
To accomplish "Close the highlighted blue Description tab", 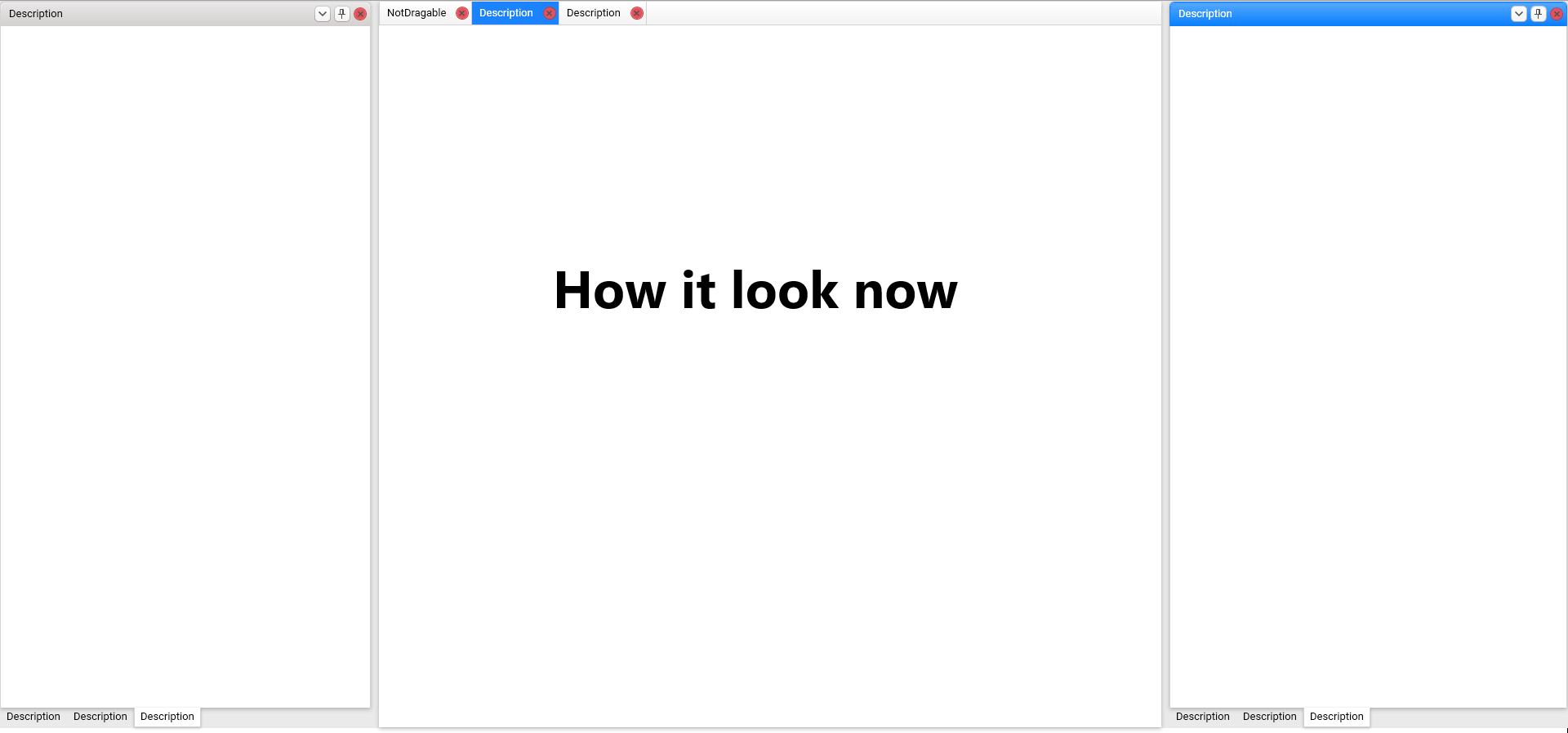I will (550, 13).
